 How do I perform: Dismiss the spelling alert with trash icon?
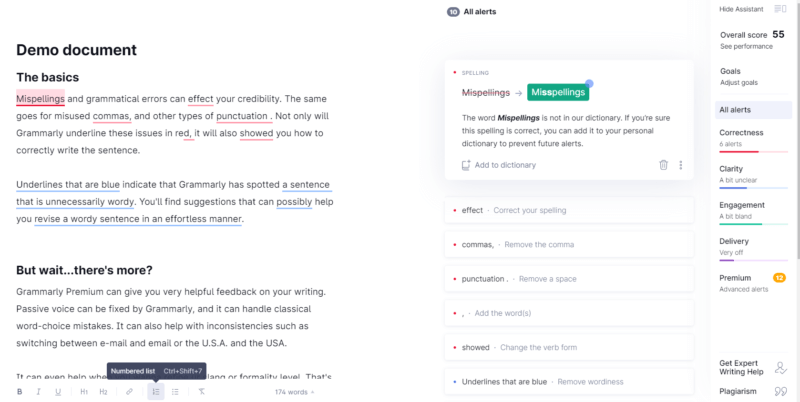click(x=663, y=165)
